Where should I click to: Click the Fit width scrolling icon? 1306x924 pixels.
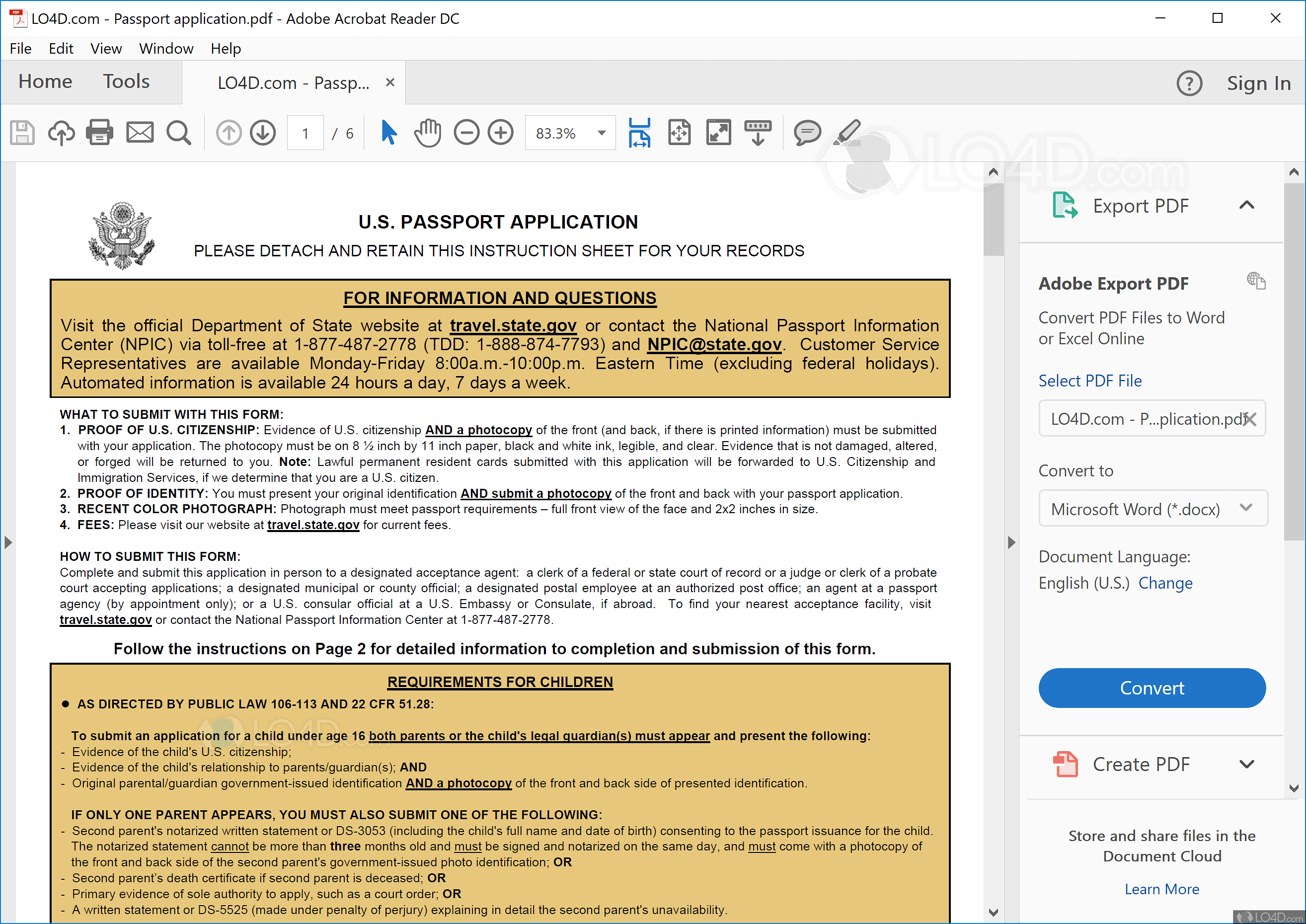pyautogui.click(x=639, y=133)
